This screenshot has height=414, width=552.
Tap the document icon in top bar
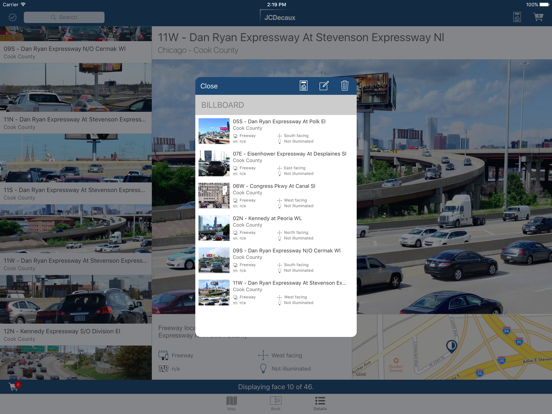[x=517, y=17]
